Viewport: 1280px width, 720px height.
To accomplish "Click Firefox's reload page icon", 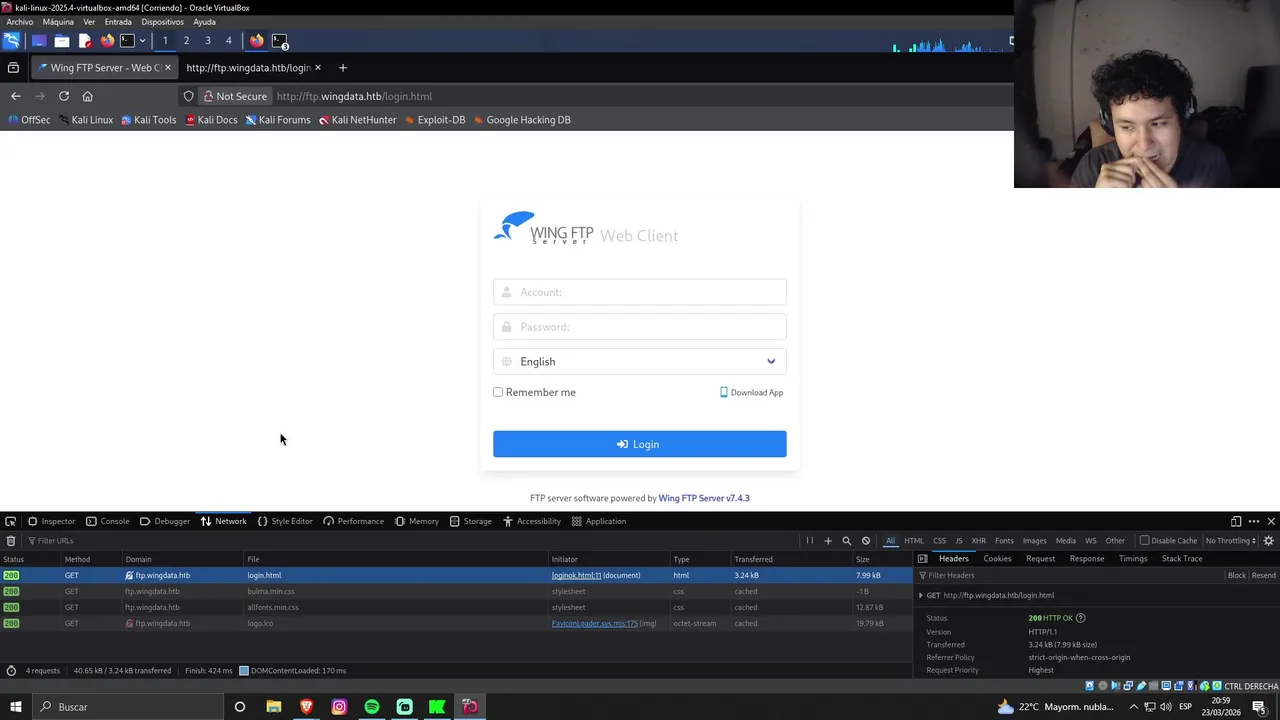I will click(64, 96).
